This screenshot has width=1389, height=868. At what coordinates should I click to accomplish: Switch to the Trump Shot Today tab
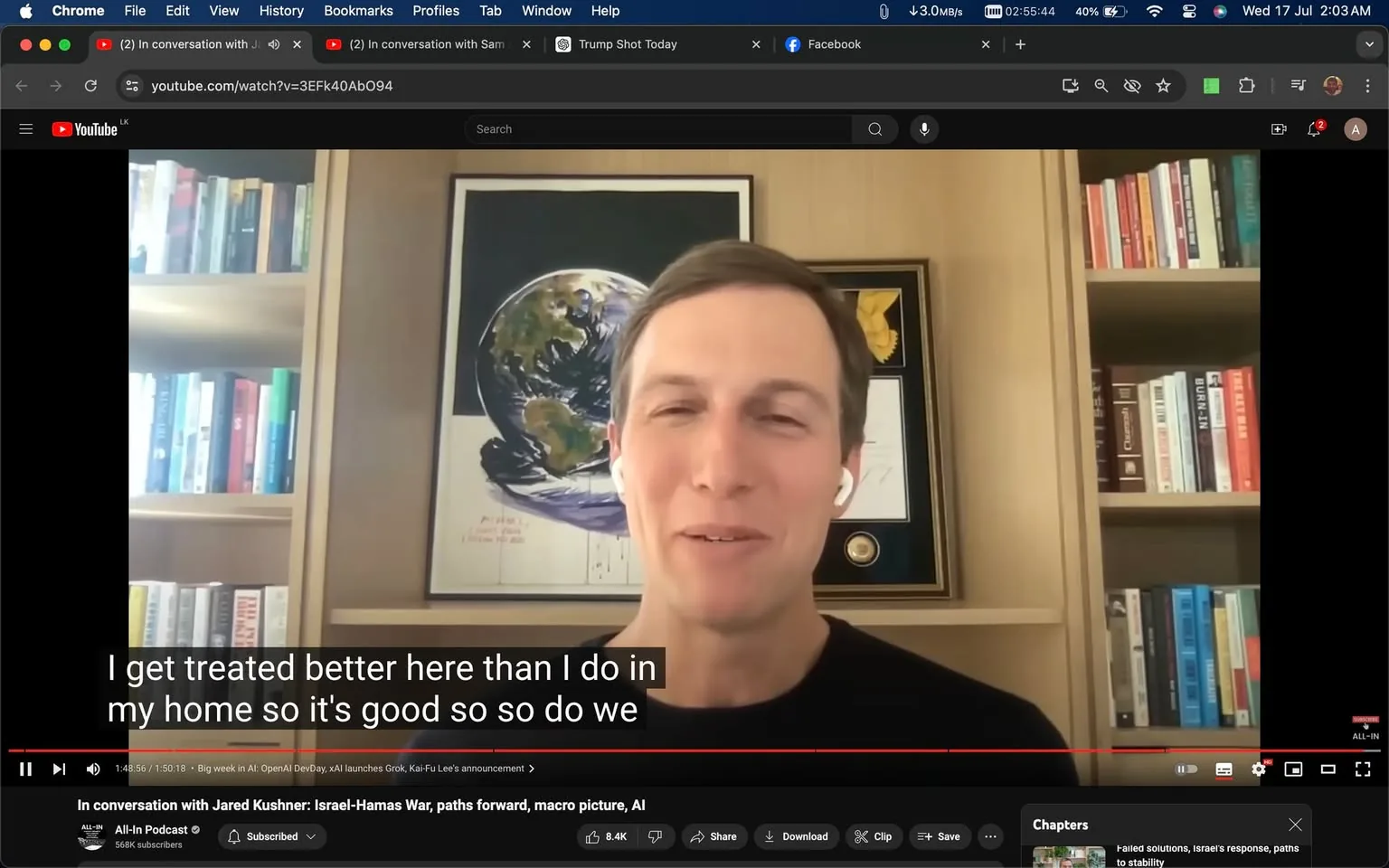(x=628, y=43)
